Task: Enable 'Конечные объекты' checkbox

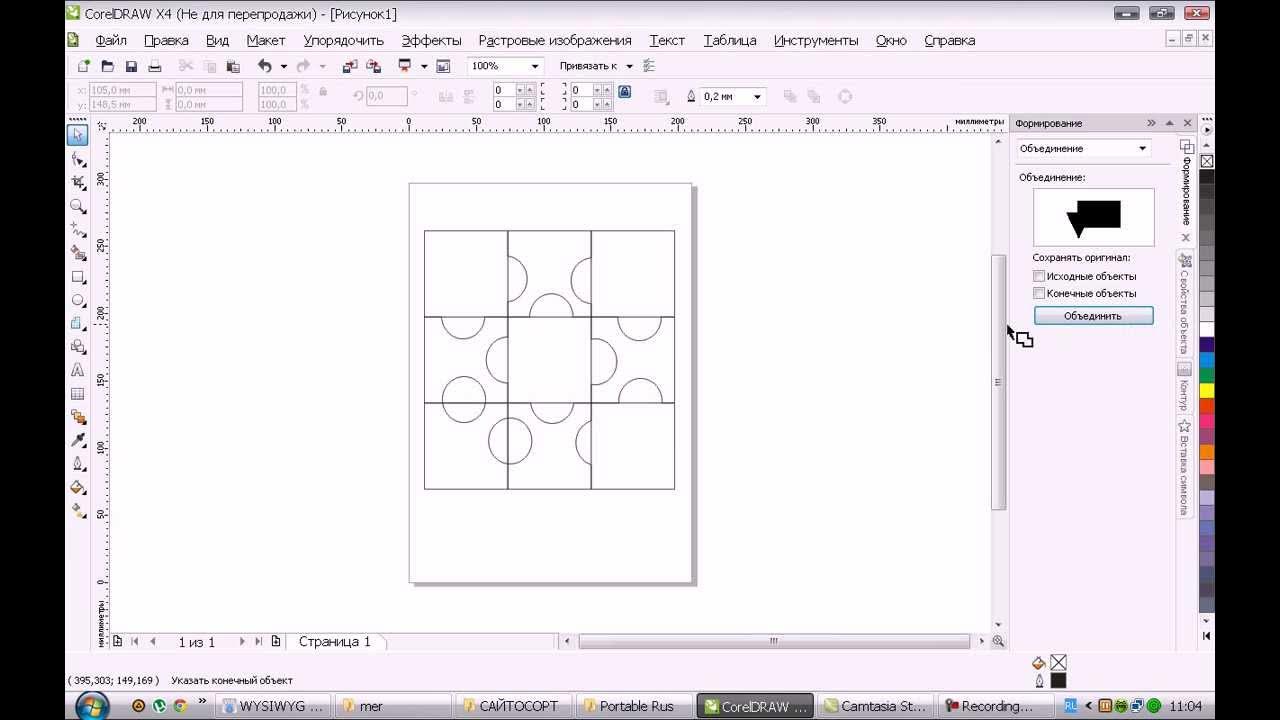Action: pyautogui.click(x=1039, y=293)
